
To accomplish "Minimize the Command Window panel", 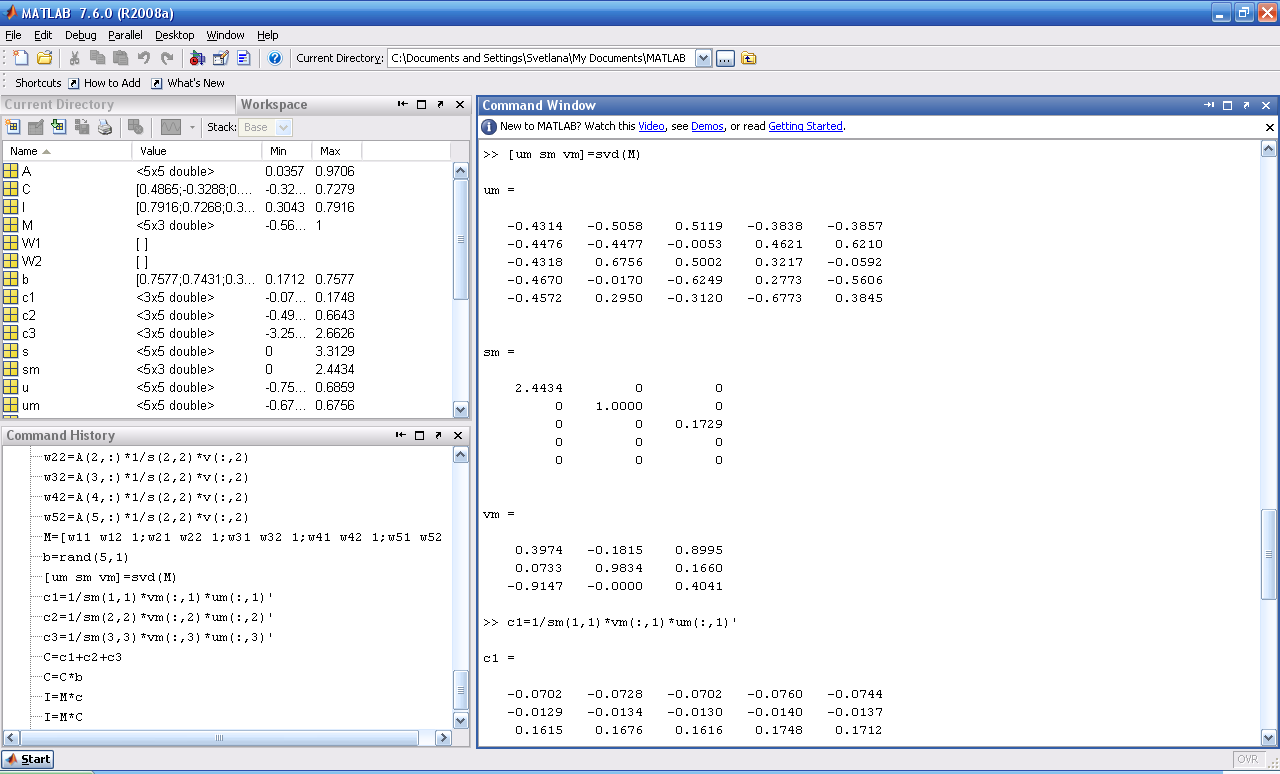I will (x=1209, y=105).
